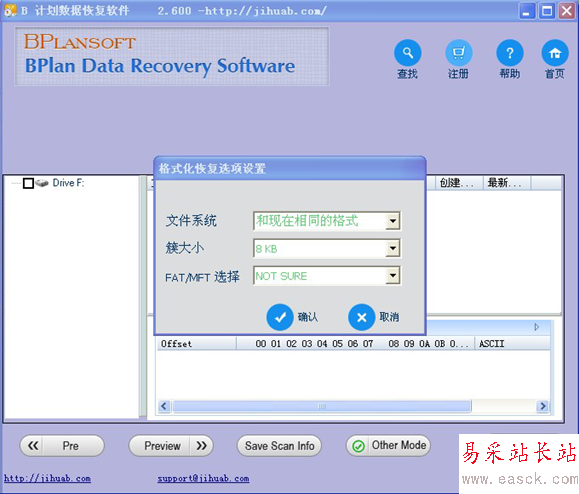579x494 pixels.
Task: Open the 文件系统 dropdown arrow
Action: [393, 221]
